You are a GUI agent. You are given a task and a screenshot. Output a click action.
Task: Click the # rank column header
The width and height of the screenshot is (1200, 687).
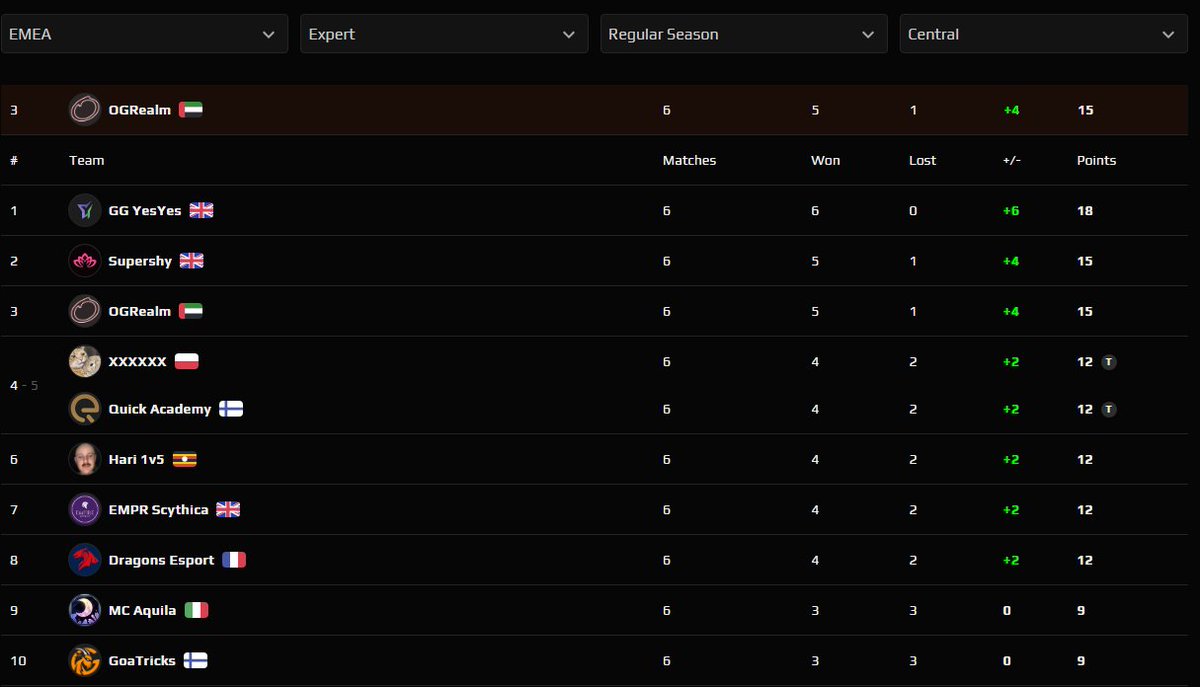14,160
